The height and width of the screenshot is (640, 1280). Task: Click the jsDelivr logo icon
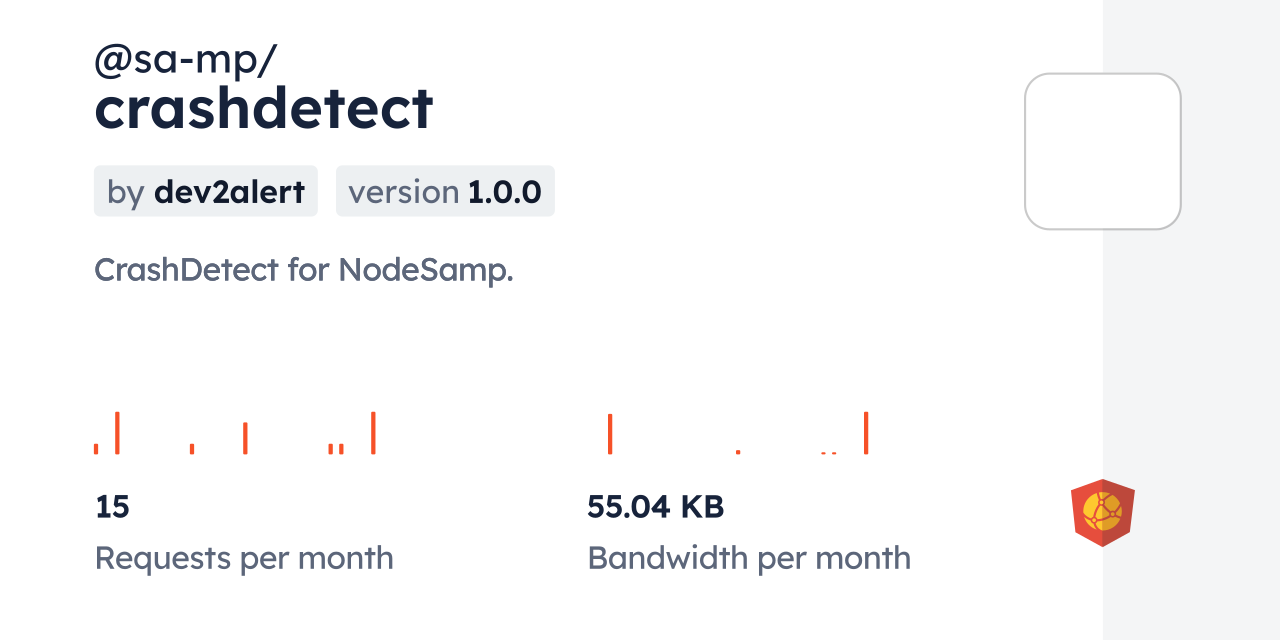click(1102, 513)
